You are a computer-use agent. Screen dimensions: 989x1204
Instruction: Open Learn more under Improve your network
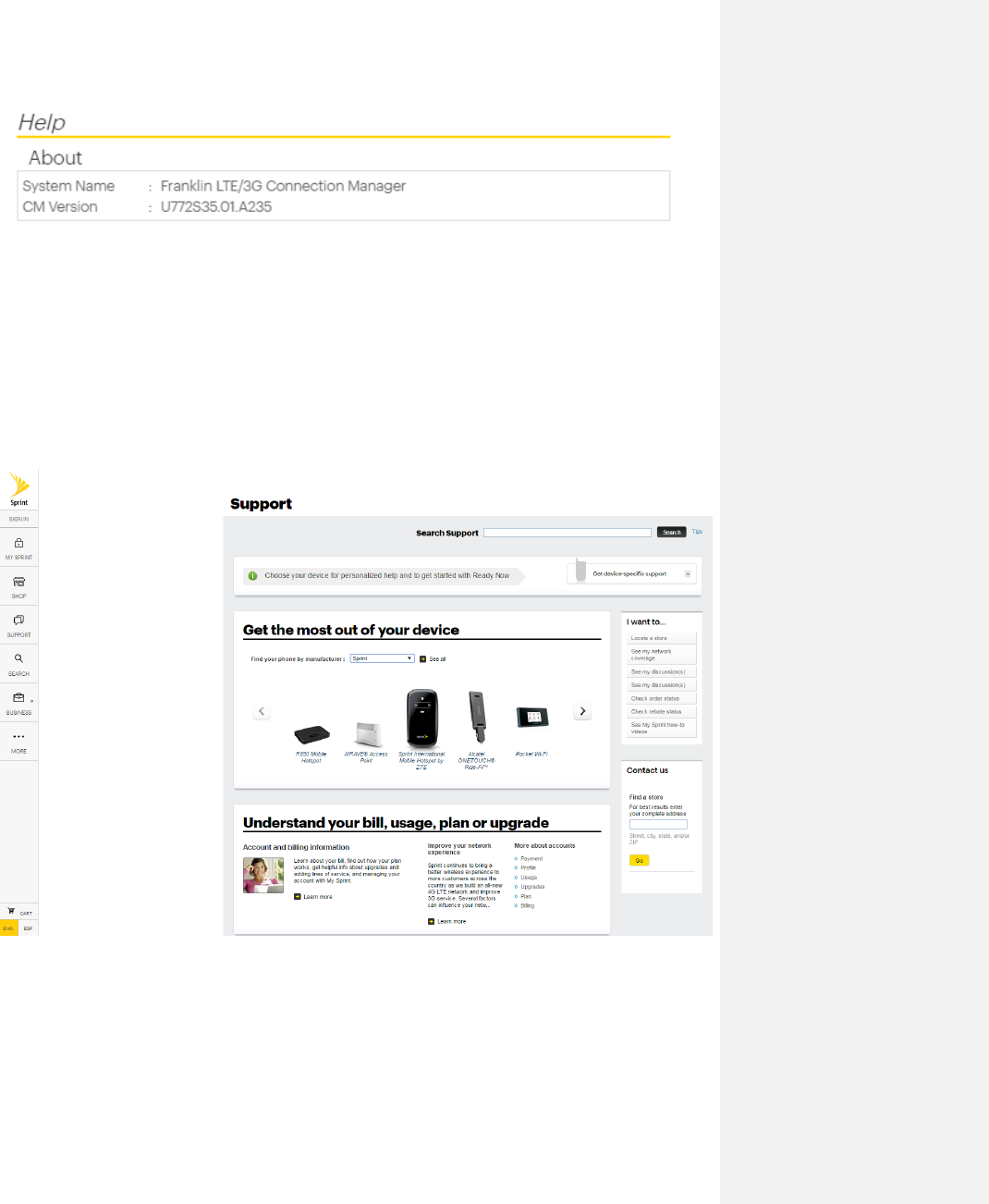tap(452, 921)
